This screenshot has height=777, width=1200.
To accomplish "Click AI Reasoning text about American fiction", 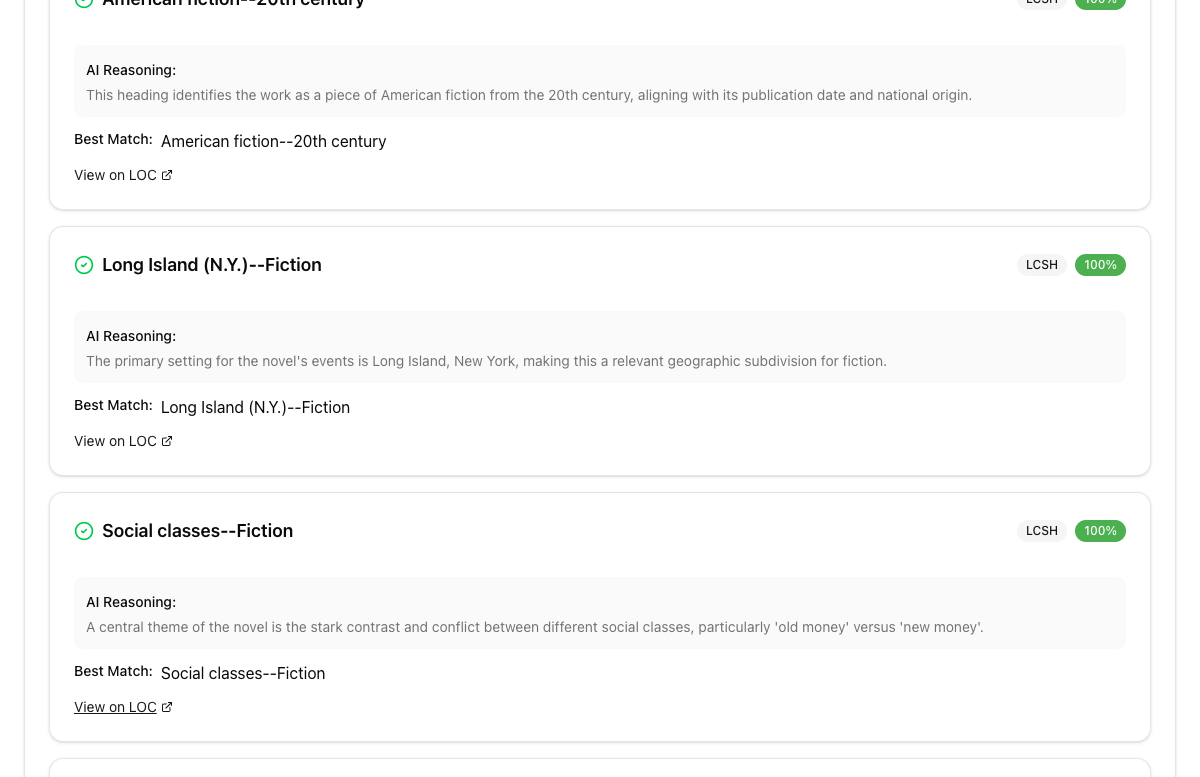I will (528, 96).
